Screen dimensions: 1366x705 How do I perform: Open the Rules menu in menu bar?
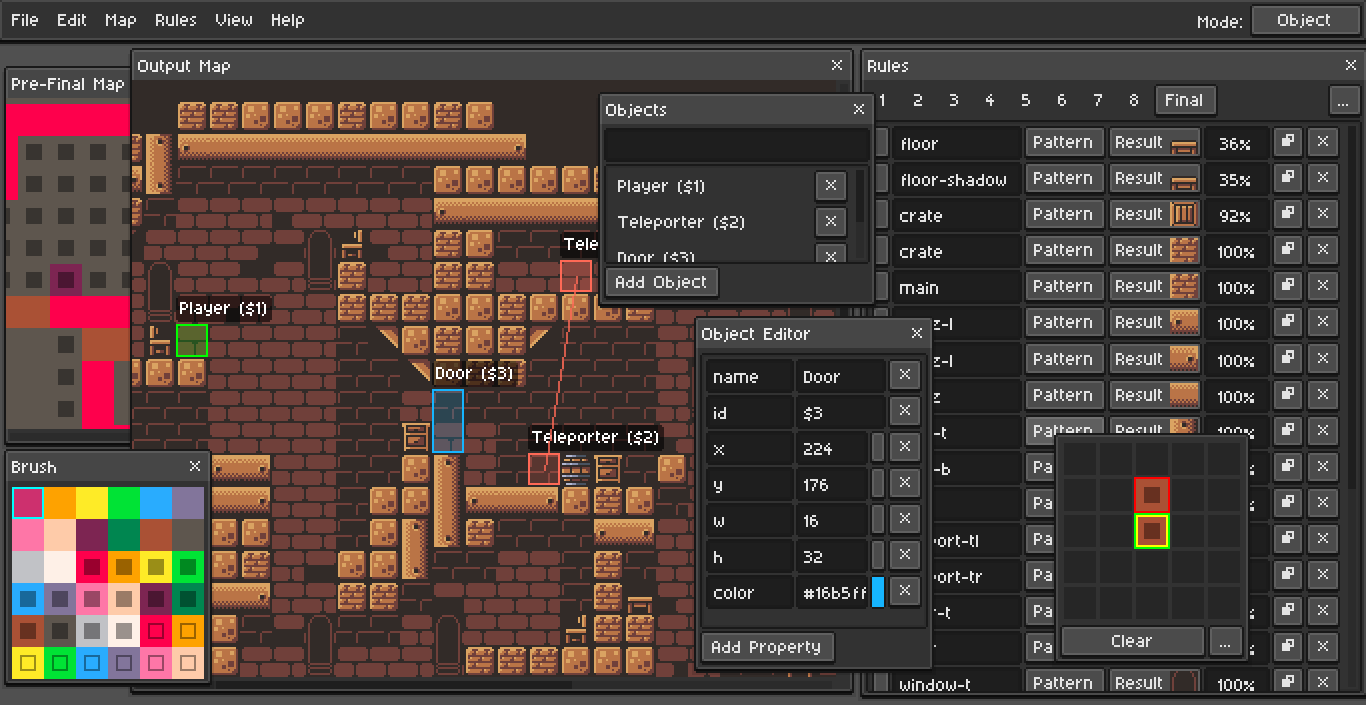point(176,20)
